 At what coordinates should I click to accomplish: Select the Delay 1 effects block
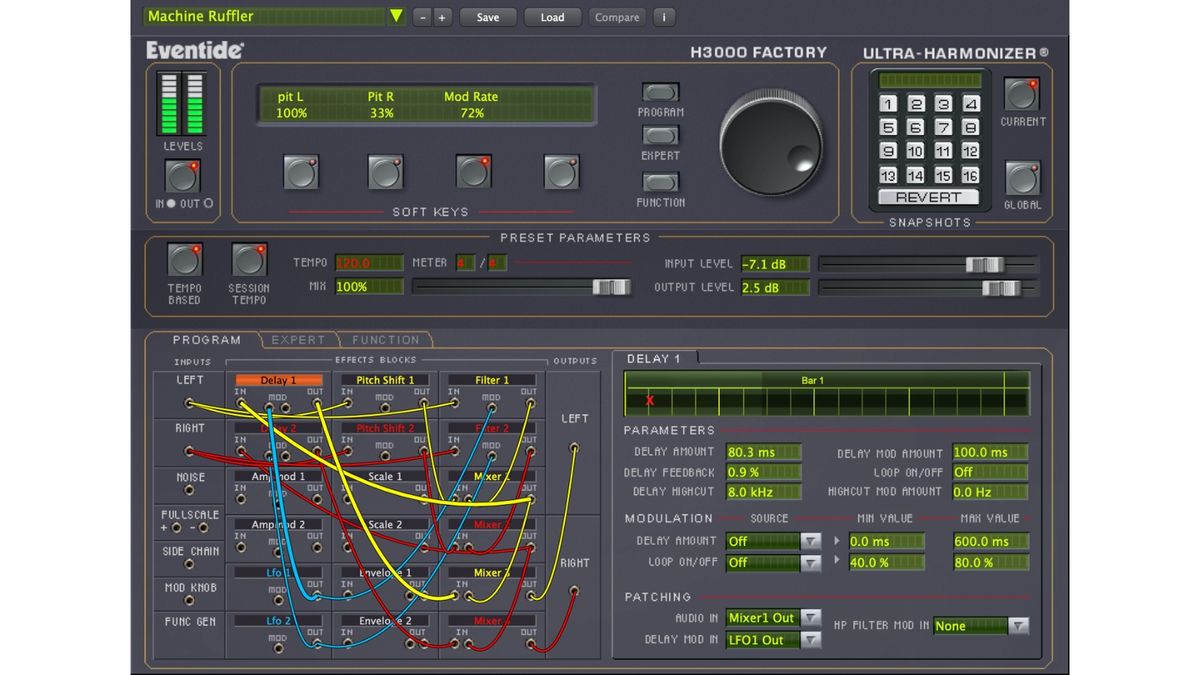[277, 380]
